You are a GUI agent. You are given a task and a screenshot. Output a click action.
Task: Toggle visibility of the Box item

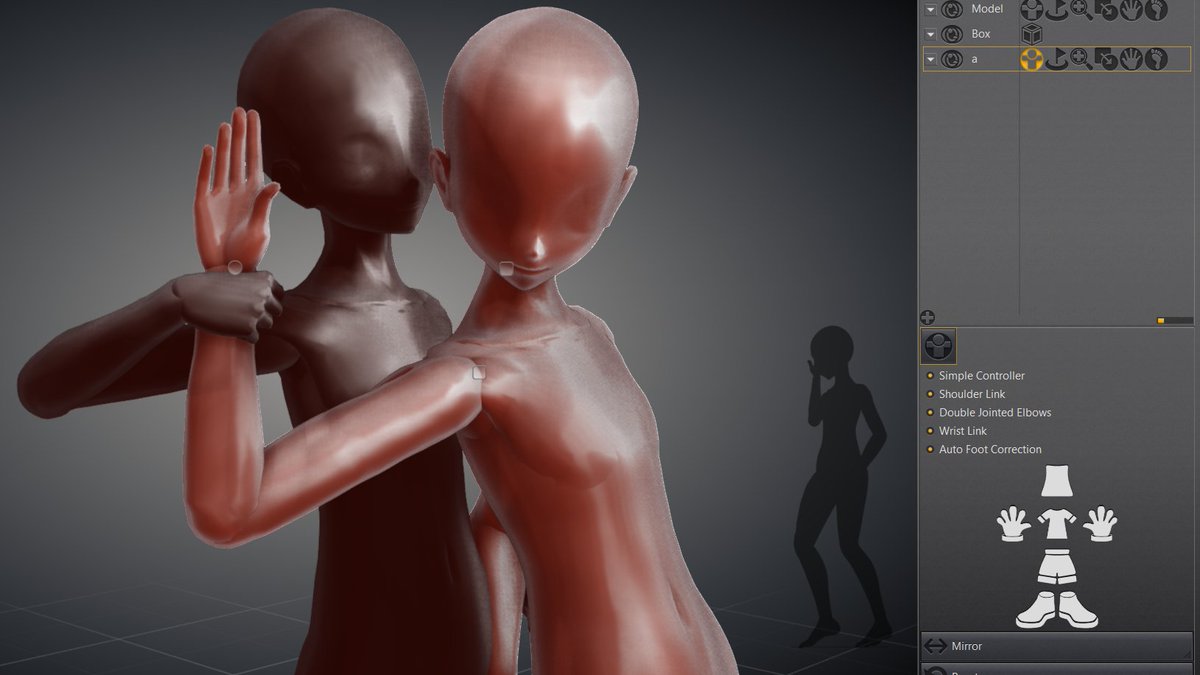953,34
